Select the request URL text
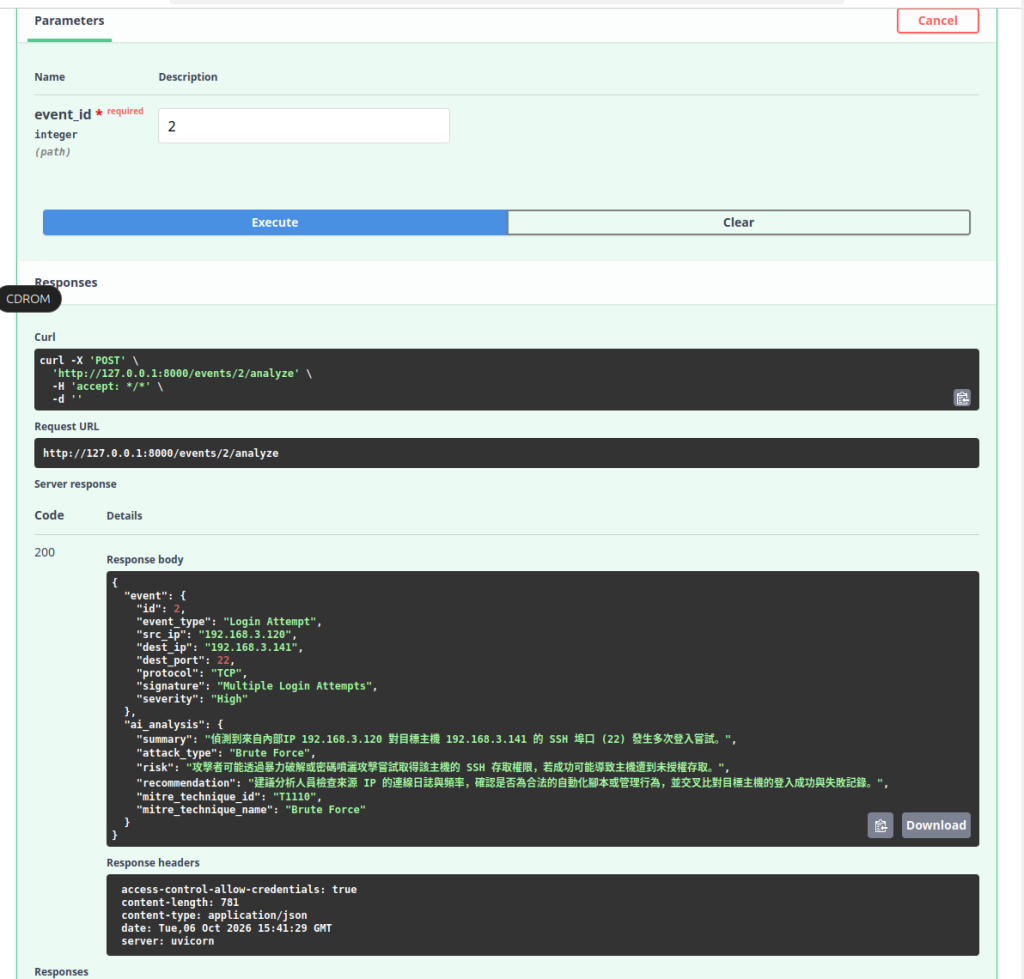 click(x=161, y=453)
